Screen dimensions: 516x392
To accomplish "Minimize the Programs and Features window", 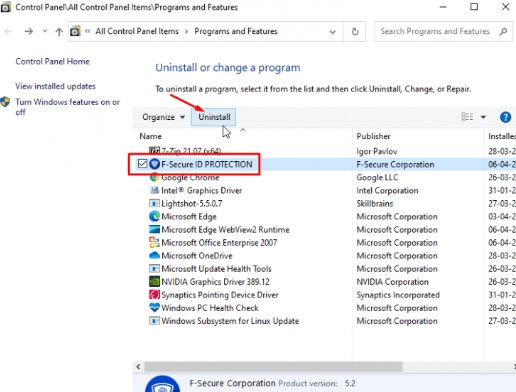I will pos(443,7).
